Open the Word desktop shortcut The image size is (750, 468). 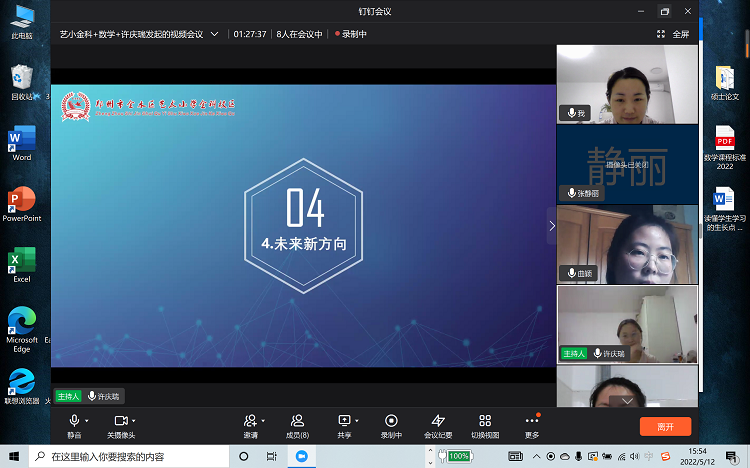21,141
